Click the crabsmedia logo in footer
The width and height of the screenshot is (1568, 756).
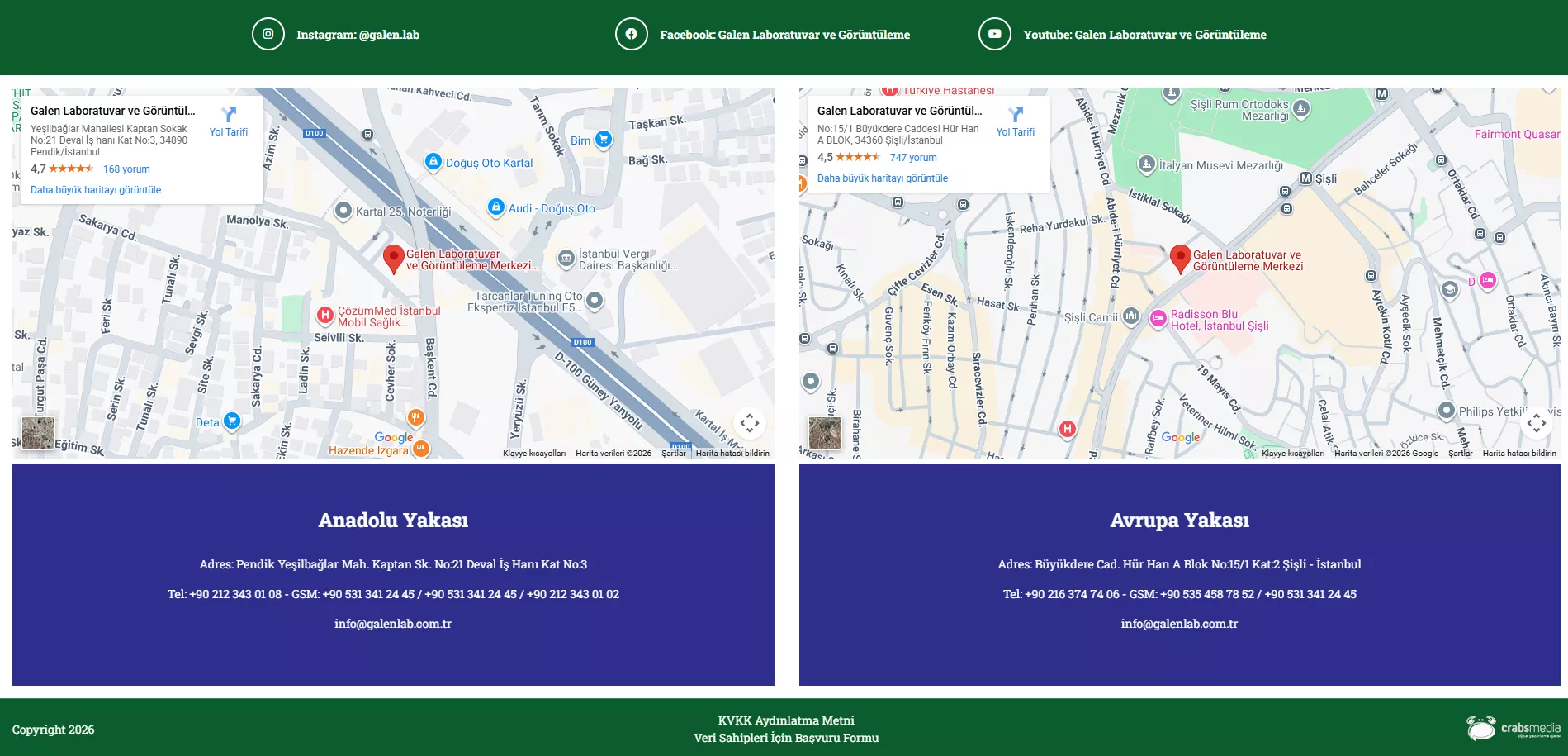coord(1514,729)
